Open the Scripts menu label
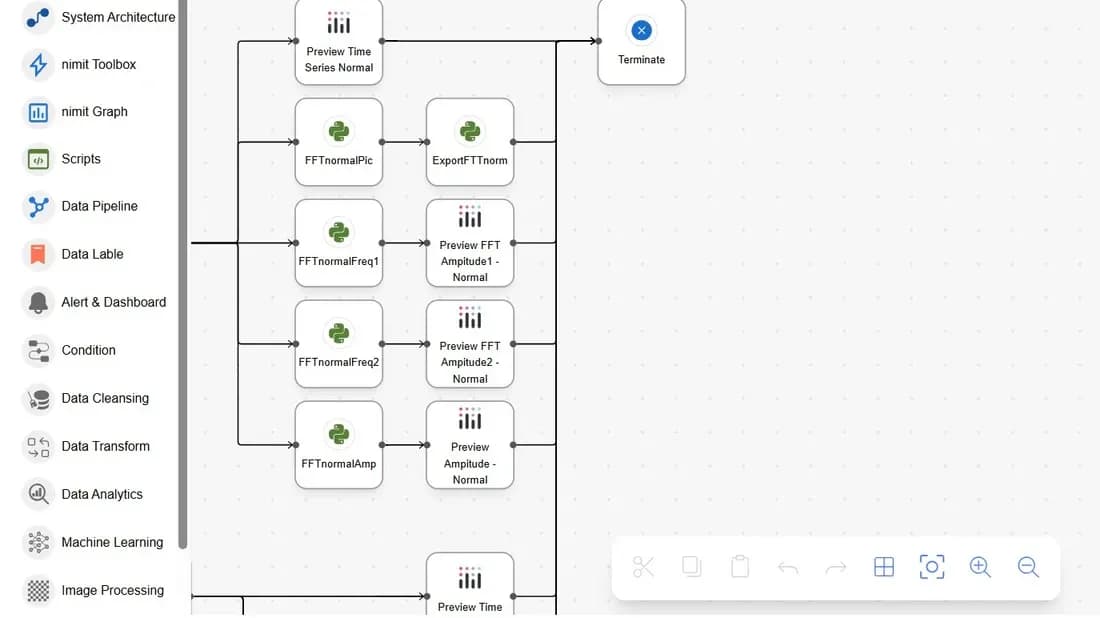This screenshot has height=618, width=1100. click(x=81, y=159)
